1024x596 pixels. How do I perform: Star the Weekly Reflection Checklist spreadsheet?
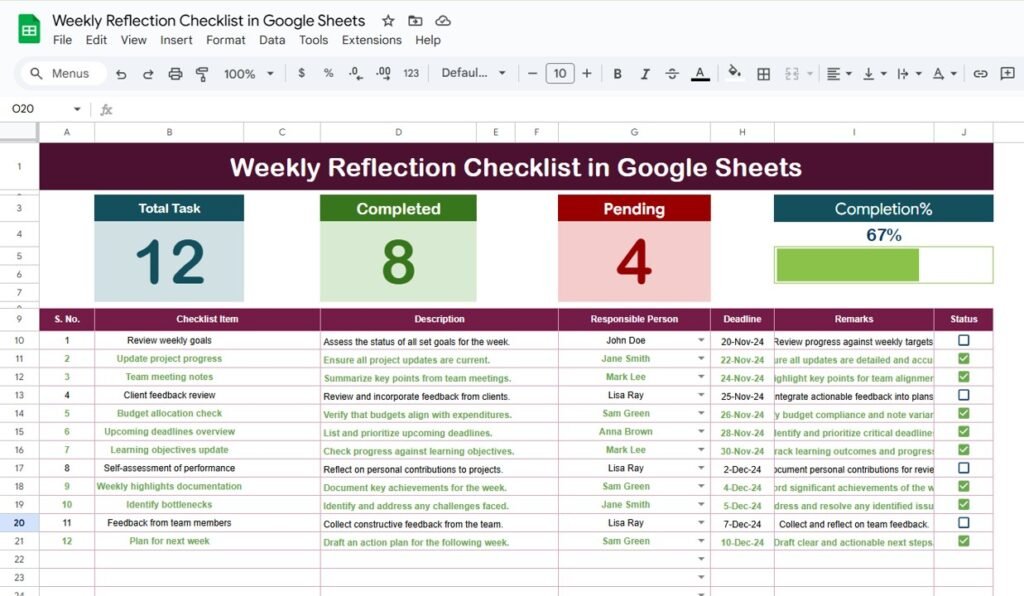[x=388, y=20]
